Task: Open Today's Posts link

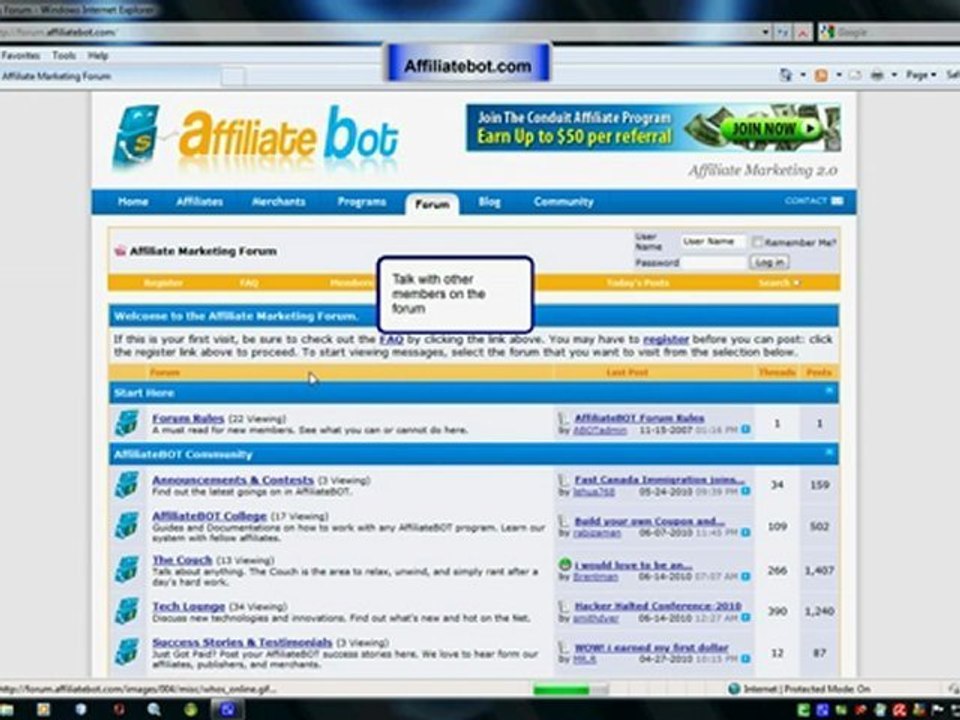Action: (x=637, y=283)
